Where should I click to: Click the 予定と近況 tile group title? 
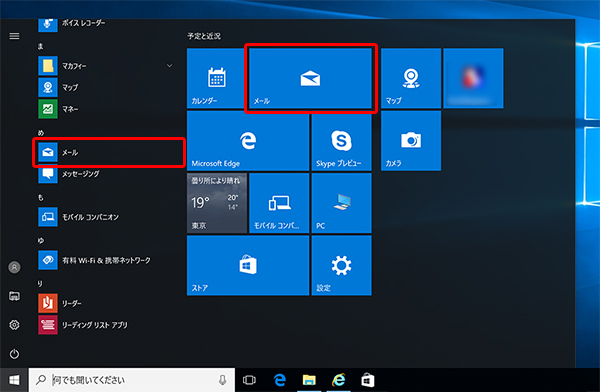pos(204,36)
